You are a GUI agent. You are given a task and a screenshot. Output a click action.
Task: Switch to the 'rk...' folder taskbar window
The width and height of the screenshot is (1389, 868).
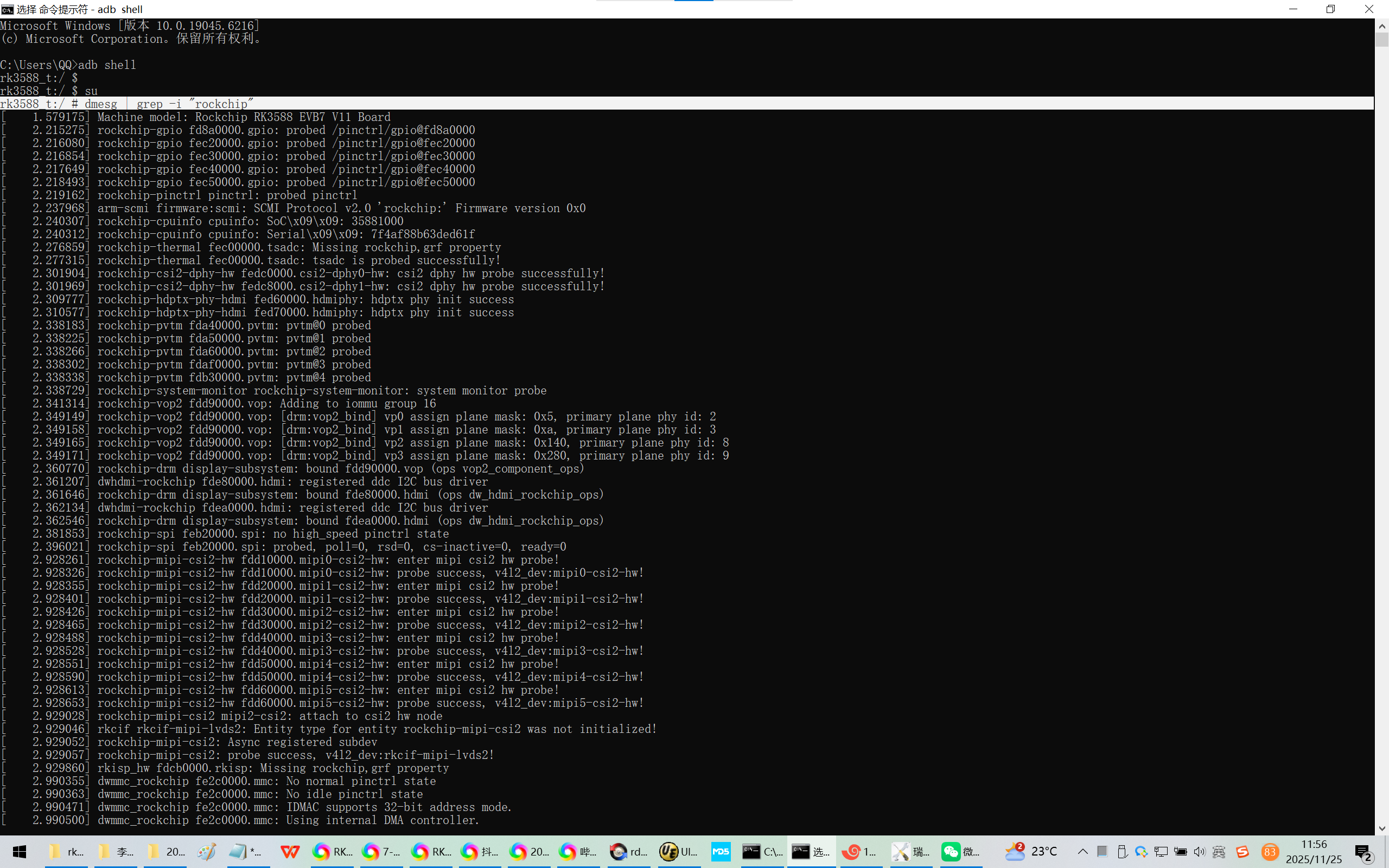[66, 851]
